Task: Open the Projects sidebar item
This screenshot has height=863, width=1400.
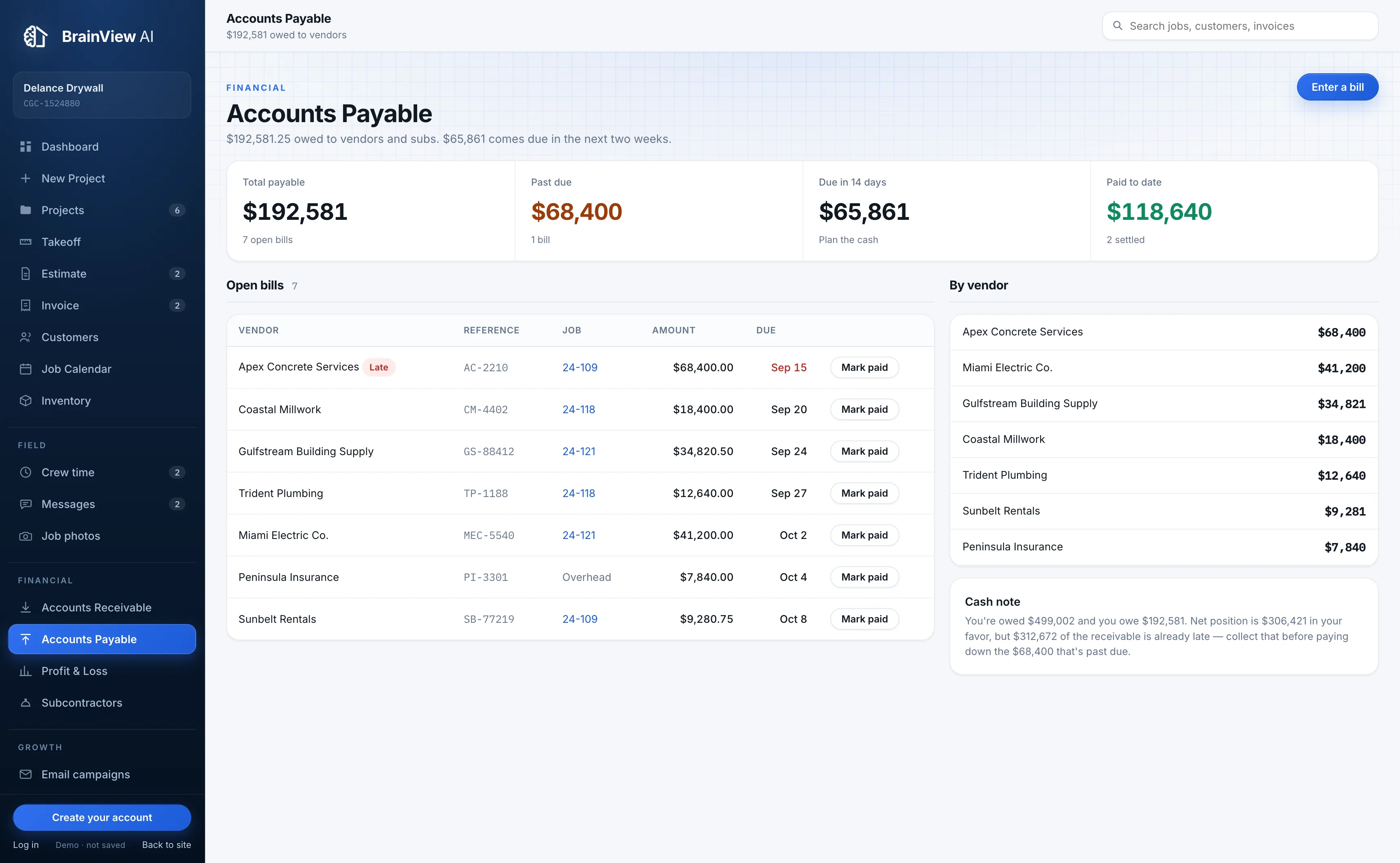Action: [x=102, y=210]
